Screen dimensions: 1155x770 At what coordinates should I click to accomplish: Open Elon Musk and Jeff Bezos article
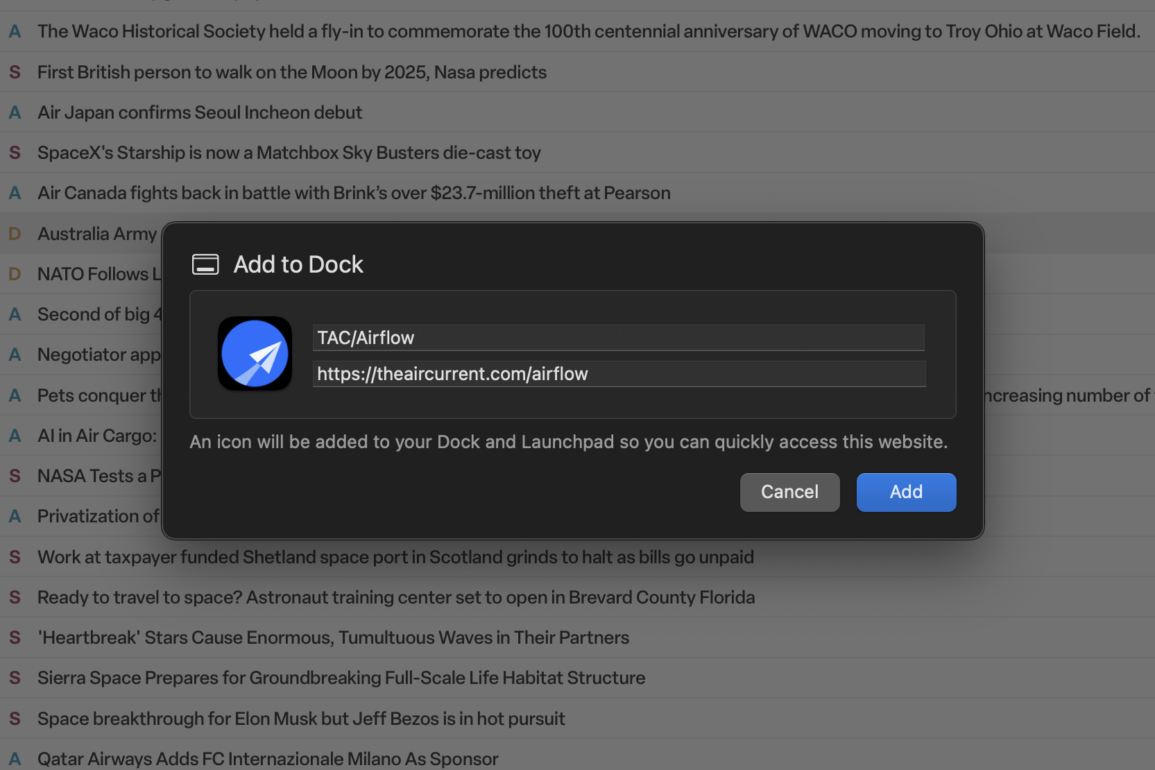coord(301,718)
